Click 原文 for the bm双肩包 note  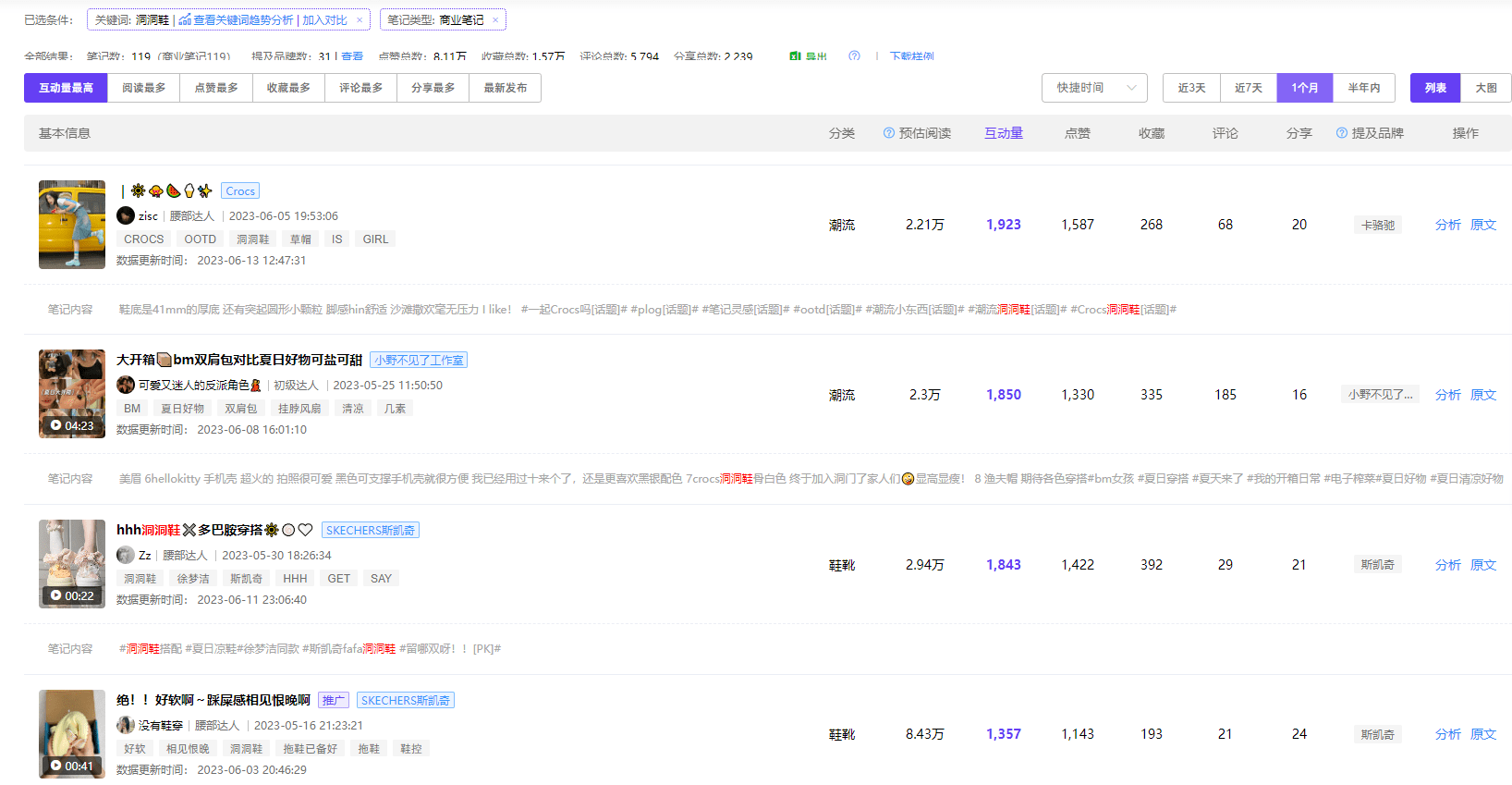click(x=1483, y=395)
